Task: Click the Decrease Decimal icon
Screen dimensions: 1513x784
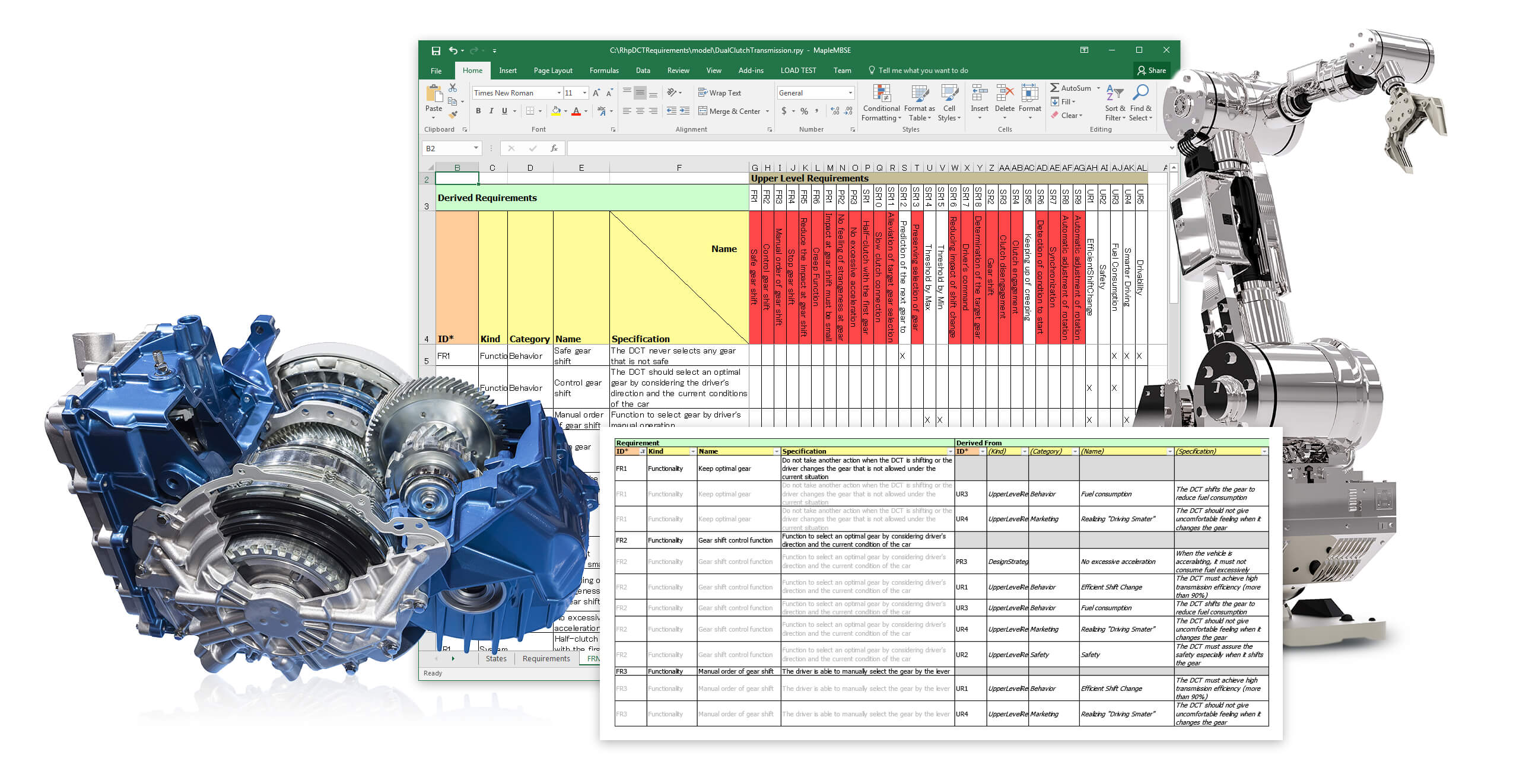Action: pos(848,111)
